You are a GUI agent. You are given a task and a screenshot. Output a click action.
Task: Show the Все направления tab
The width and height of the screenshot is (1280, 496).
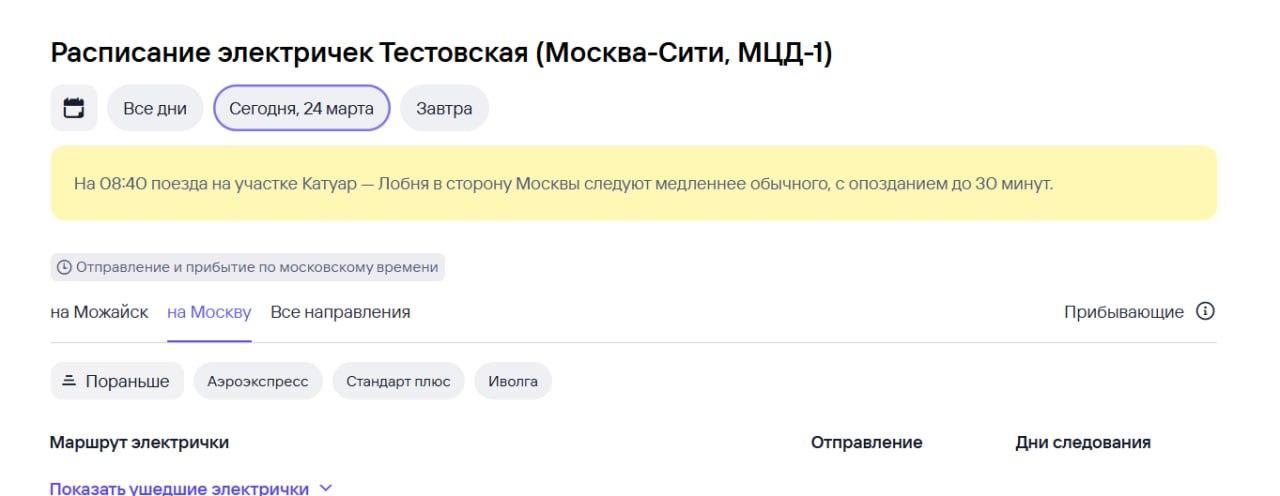click(x=340, y=312)
